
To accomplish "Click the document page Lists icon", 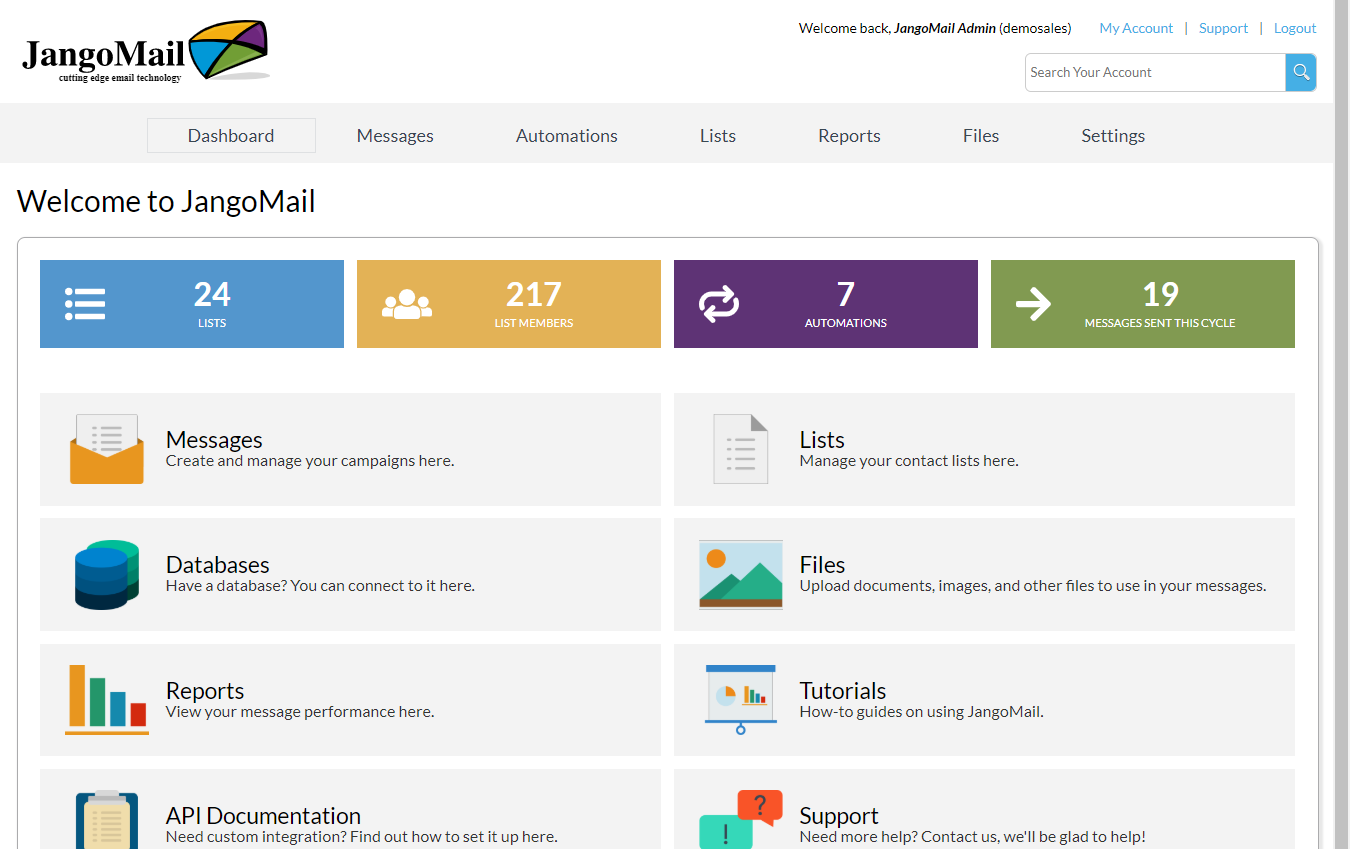I will [x=741, y=449].
